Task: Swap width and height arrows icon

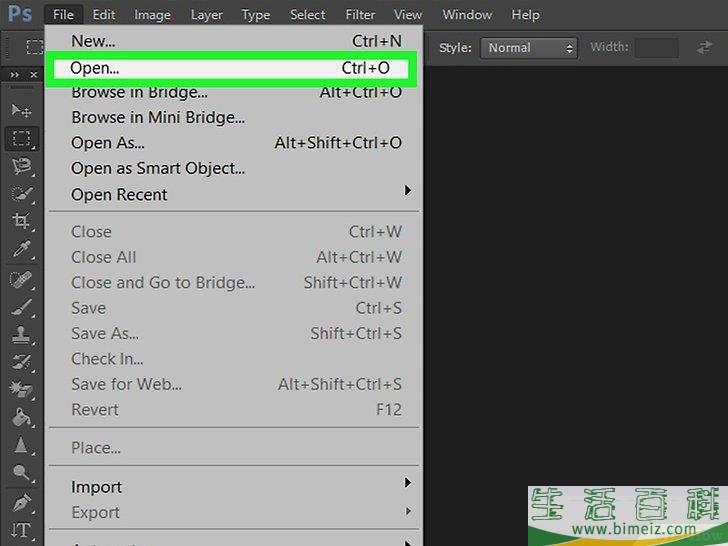Action: coord(704,47)
